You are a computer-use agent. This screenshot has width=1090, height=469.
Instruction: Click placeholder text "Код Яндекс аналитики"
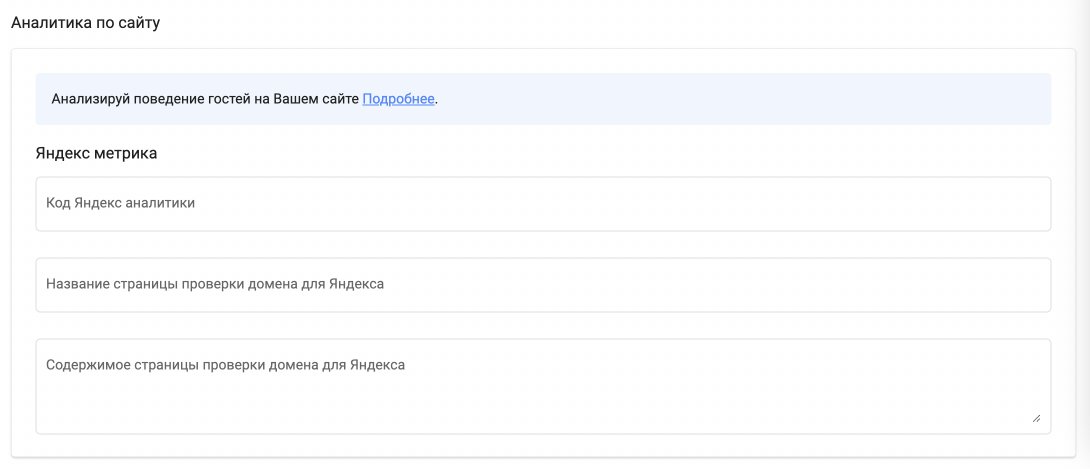click(120, 203)
